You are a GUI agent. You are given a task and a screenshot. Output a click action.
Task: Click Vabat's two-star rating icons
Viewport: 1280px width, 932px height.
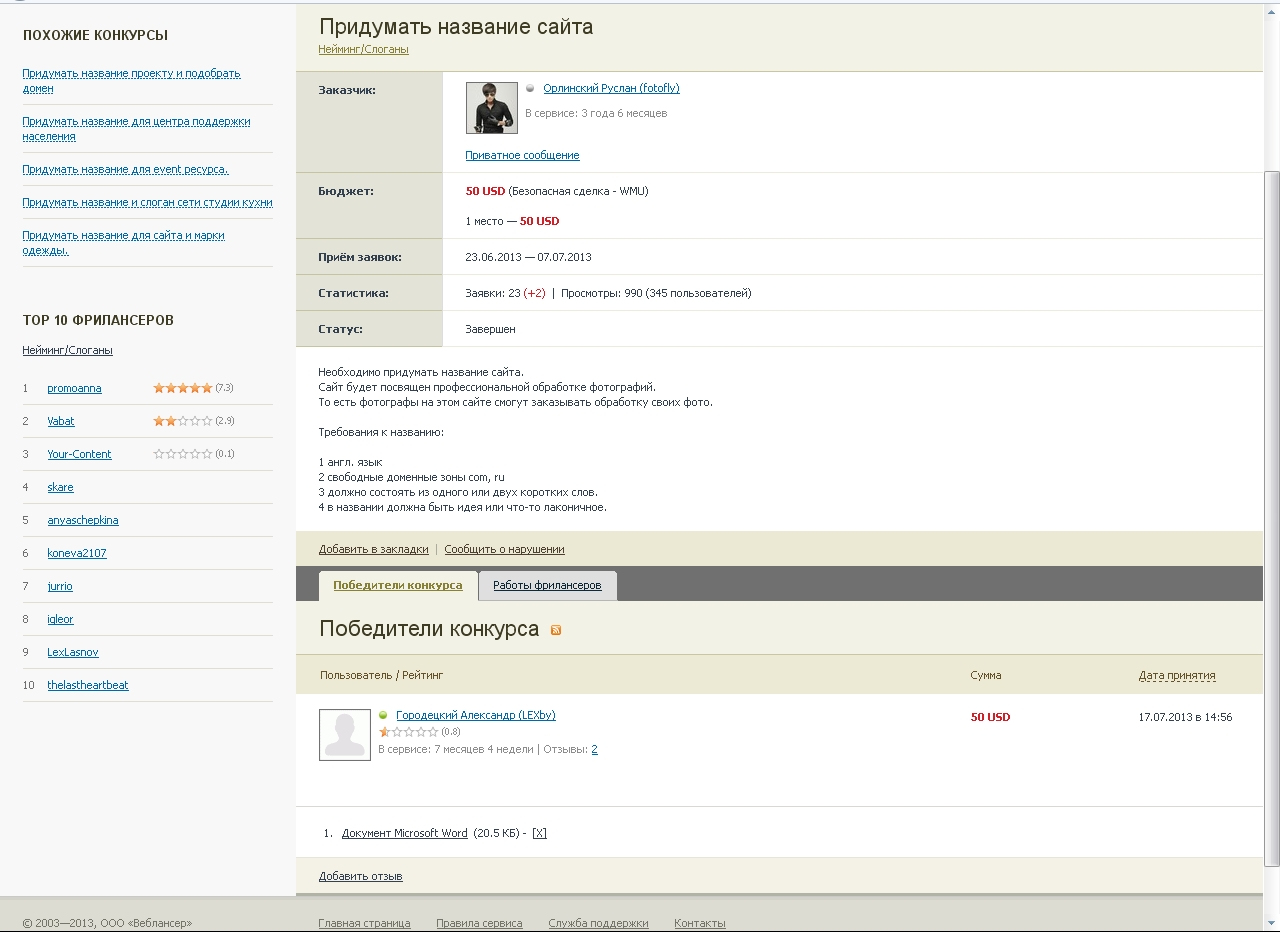[x=183, y=421]
